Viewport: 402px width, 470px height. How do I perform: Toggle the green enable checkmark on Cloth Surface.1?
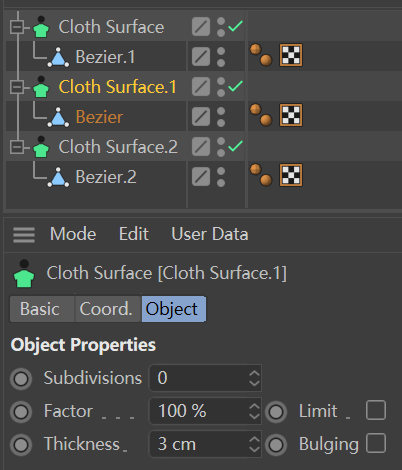click(x=235, y=86)
